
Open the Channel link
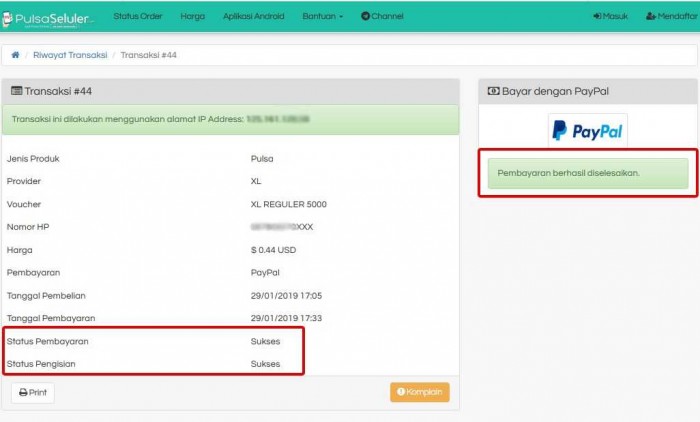[x=382, y=16]
